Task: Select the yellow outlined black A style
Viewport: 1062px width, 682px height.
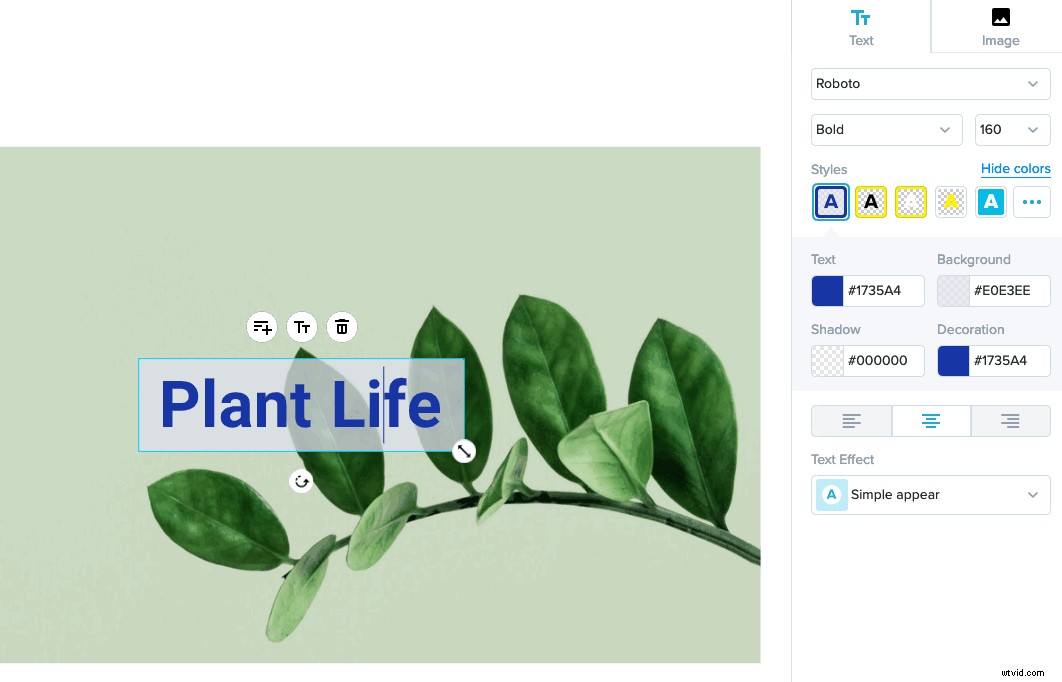Action: coord(871,202)
